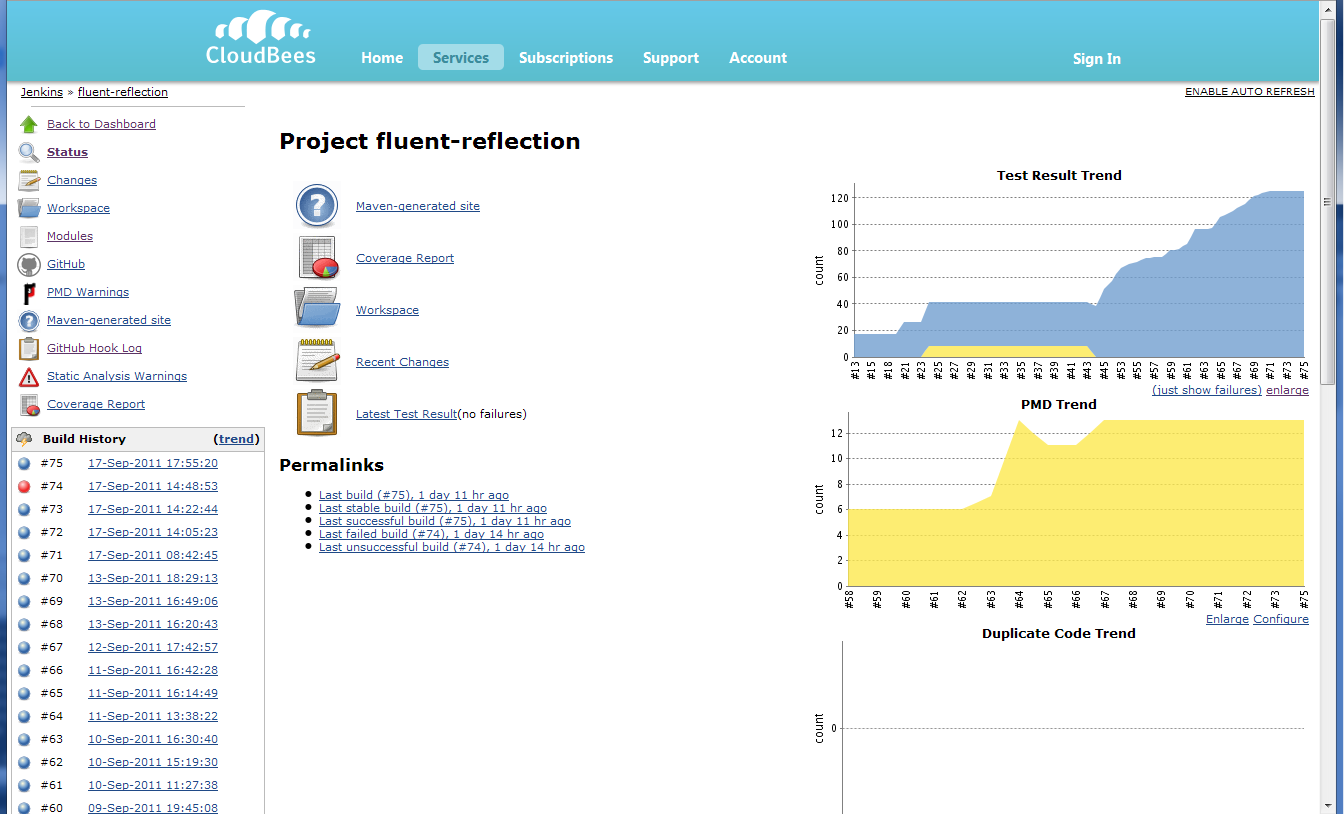Open the Last failed build (#74) permalink

click(x=431, y=534)
